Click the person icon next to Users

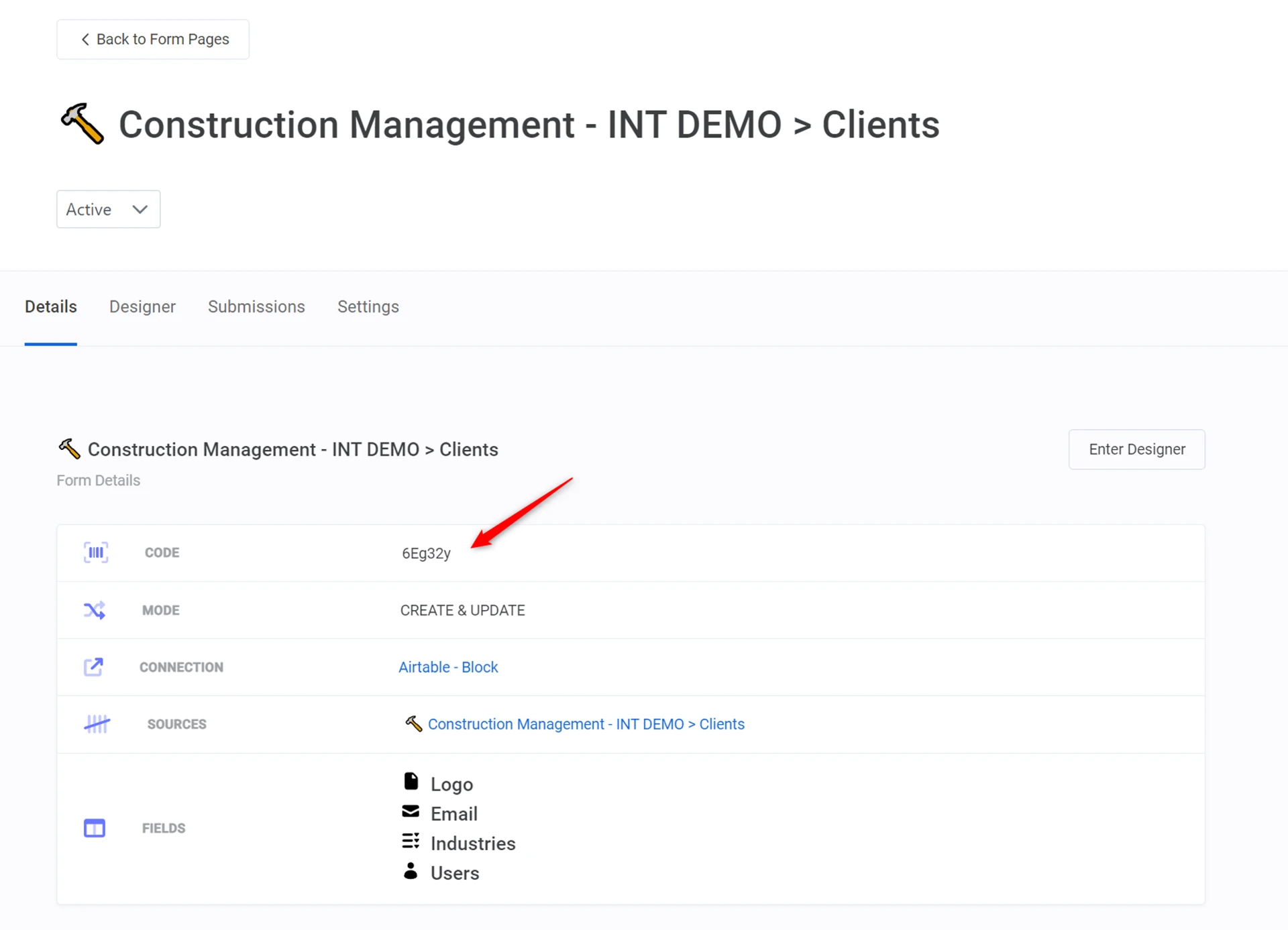click(411, 871)
